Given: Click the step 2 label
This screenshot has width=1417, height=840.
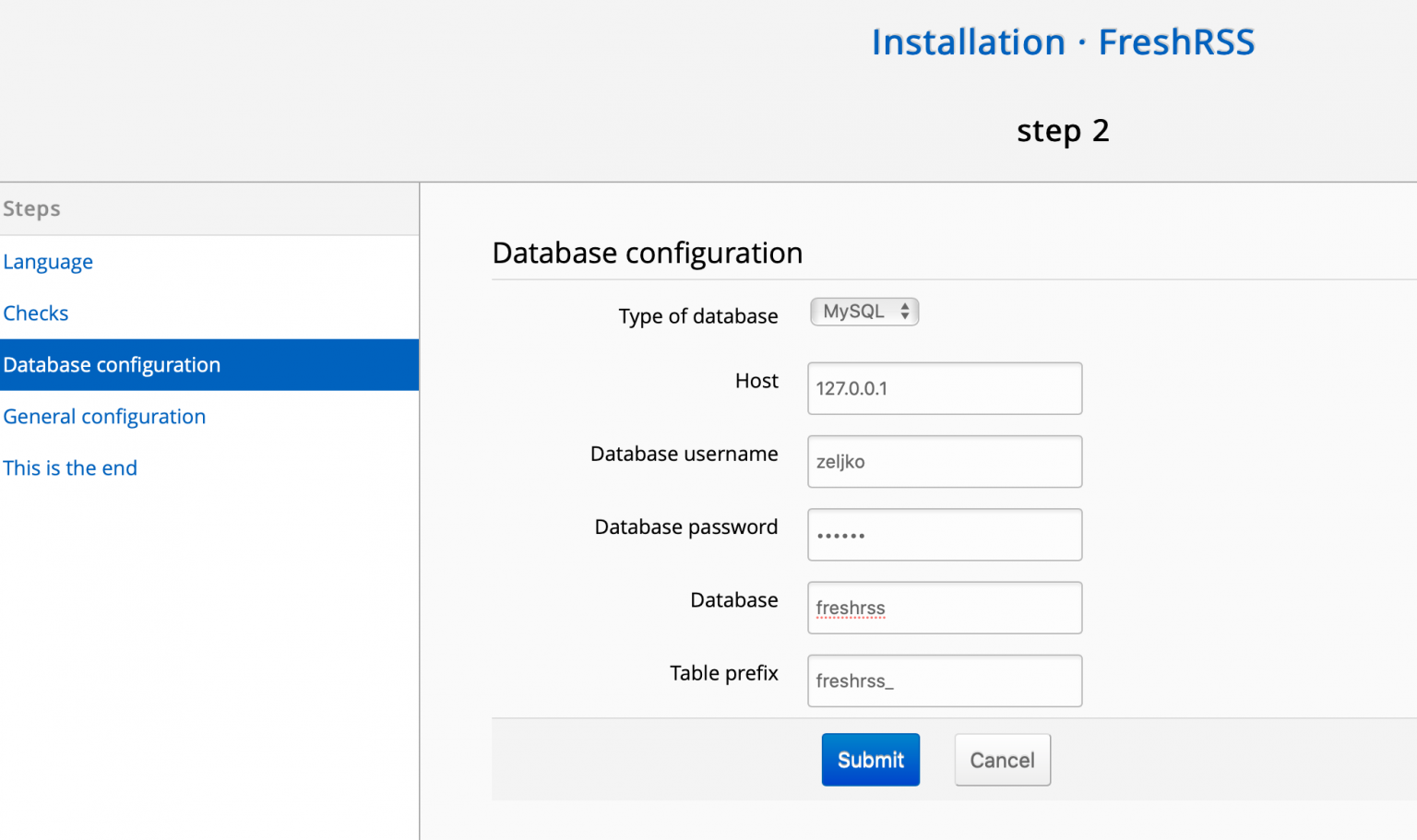Looking at the screenshot, I should pos(1063,130).
